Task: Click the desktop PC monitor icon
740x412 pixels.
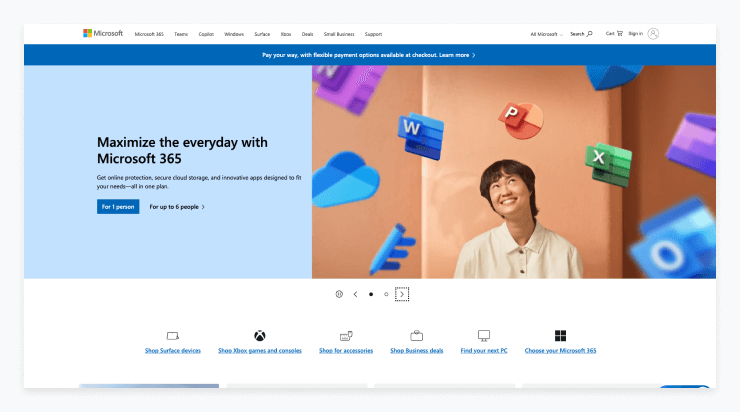Action: pyautogui.click(x=484, y=336)
